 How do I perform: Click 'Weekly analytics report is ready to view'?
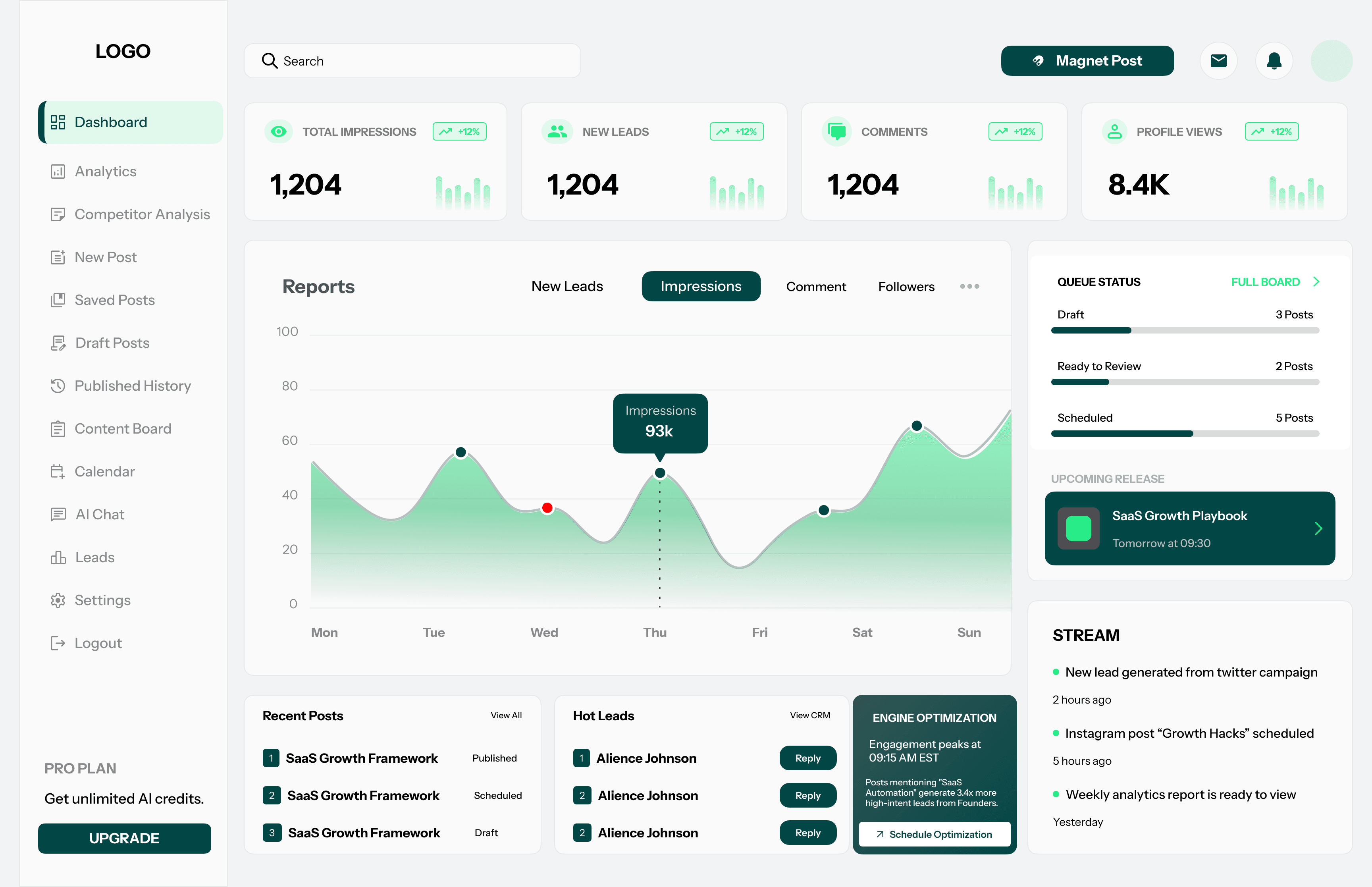[x=1180, y=794]
